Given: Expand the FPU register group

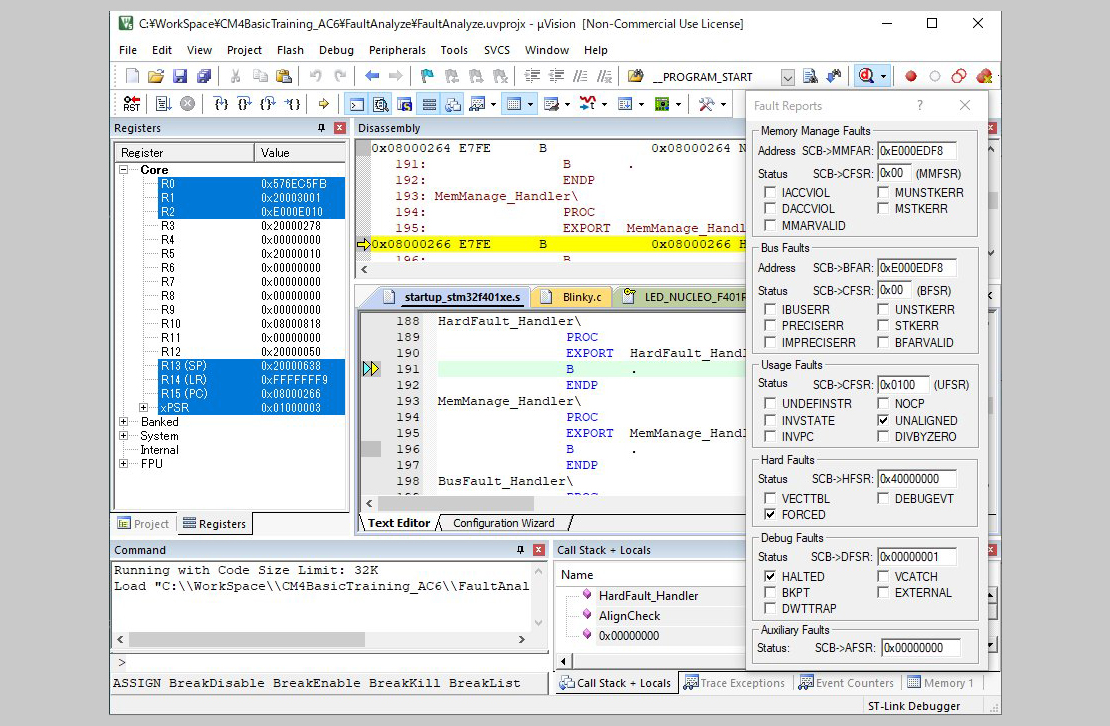Looking at the screenshot, I should 123,463.
